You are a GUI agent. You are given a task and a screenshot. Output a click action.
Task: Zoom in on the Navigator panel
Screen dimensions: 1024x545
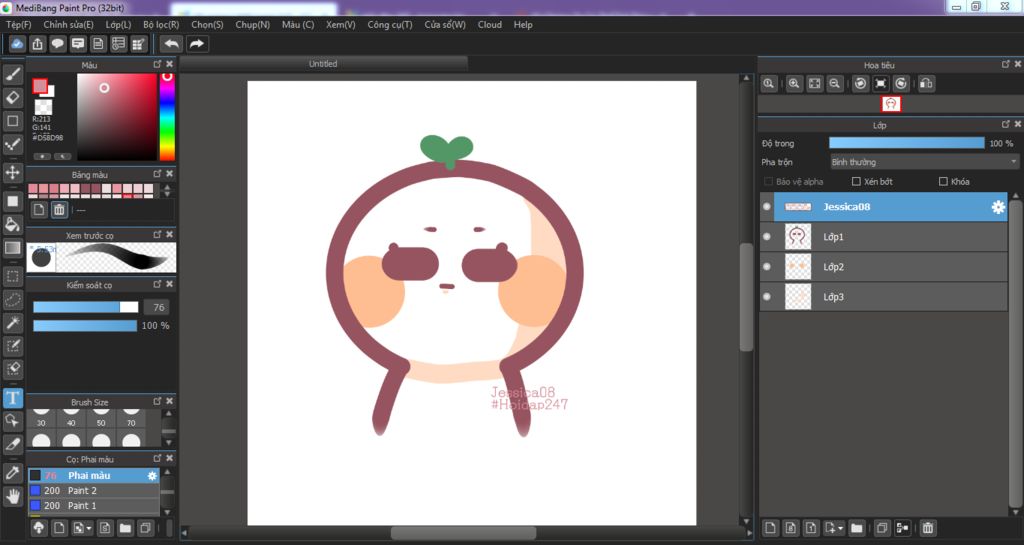(x=794, y=84)
